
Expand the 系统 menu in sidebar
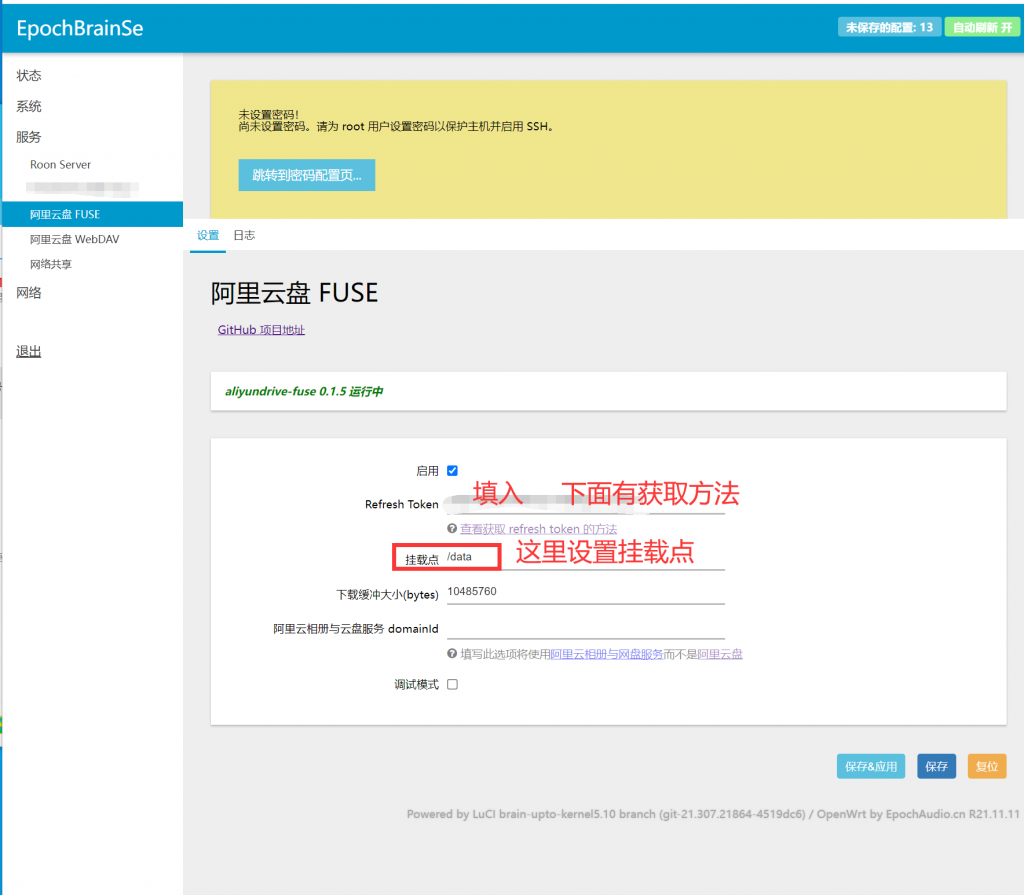[29, 106]
